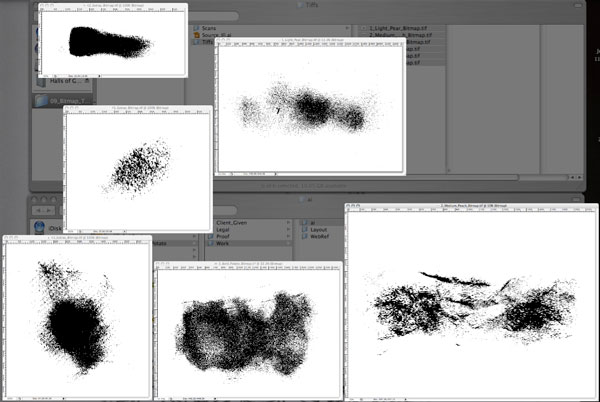Select file 1_Light_Pear_Bitmap.tif
The height and width of the screenshot is (402, 600).
click(x=398, y=28)
